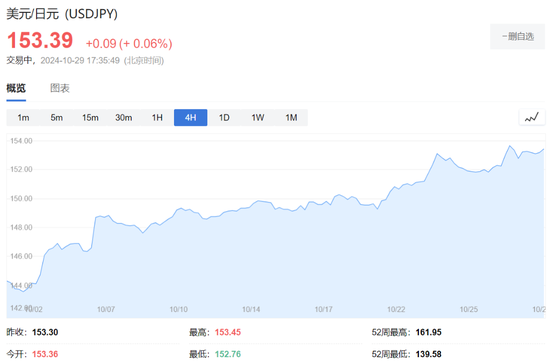Click the 今开 value 153.36
This screenshot has height=362, width=550.
45,354
